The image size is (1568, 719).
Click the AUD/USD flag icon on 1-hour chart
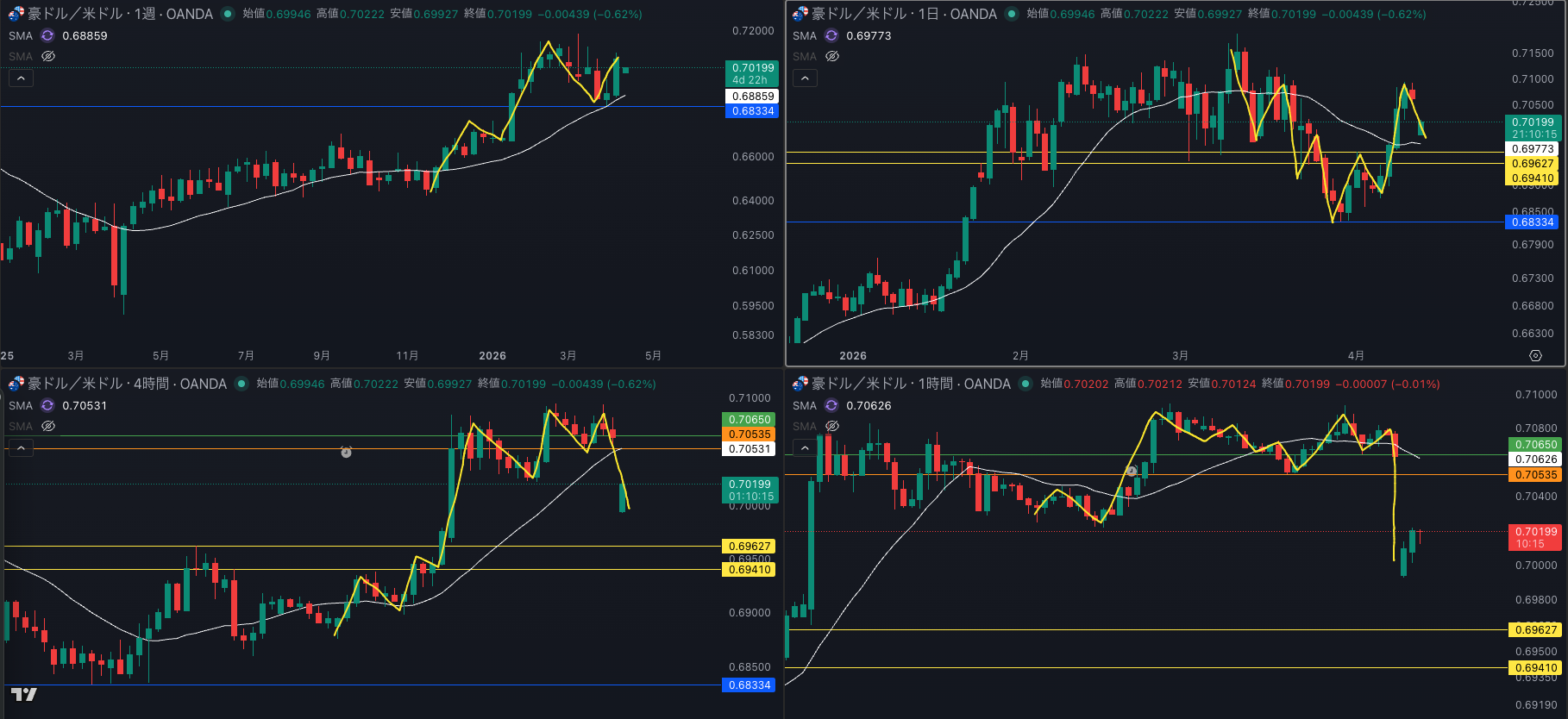(x=800, y=384)
